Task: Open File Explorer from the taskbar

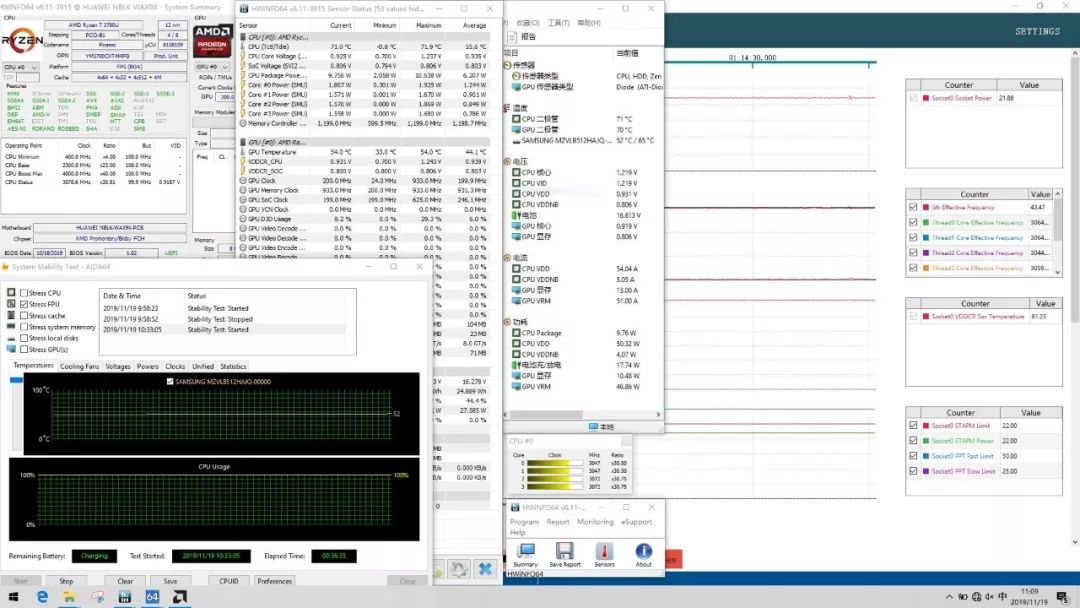Action: pyautogui.click(x=71, y=597)
